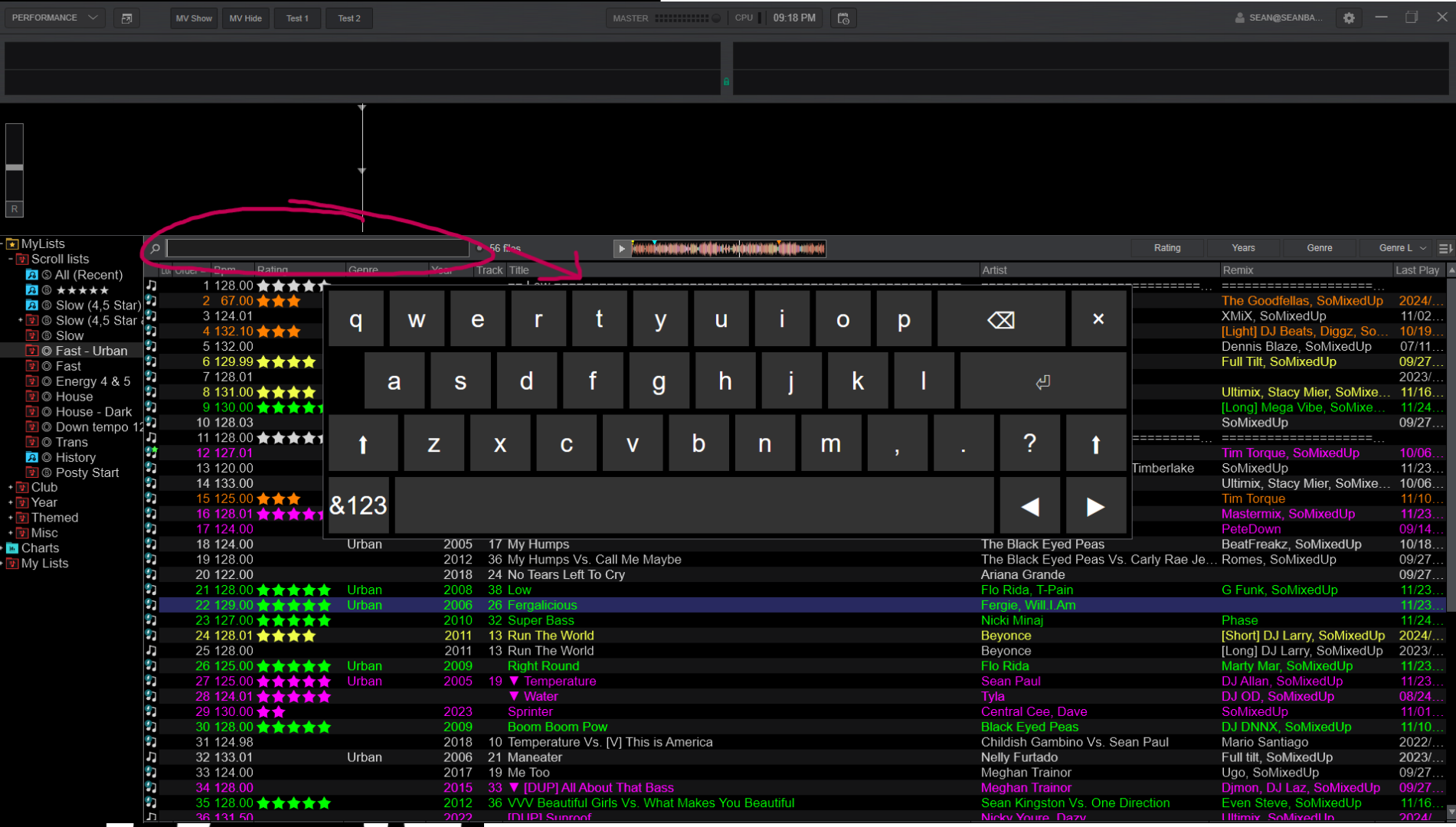The width and height of the screenshot is (1456, 827).
Task: Click inside the circled search field
Action: click(319, 247)
